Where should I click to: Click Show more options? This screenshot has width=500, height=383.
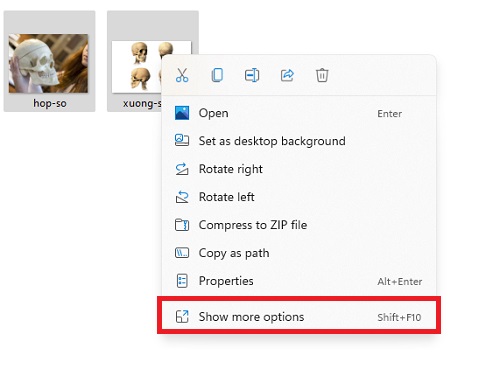coord(299,317)
